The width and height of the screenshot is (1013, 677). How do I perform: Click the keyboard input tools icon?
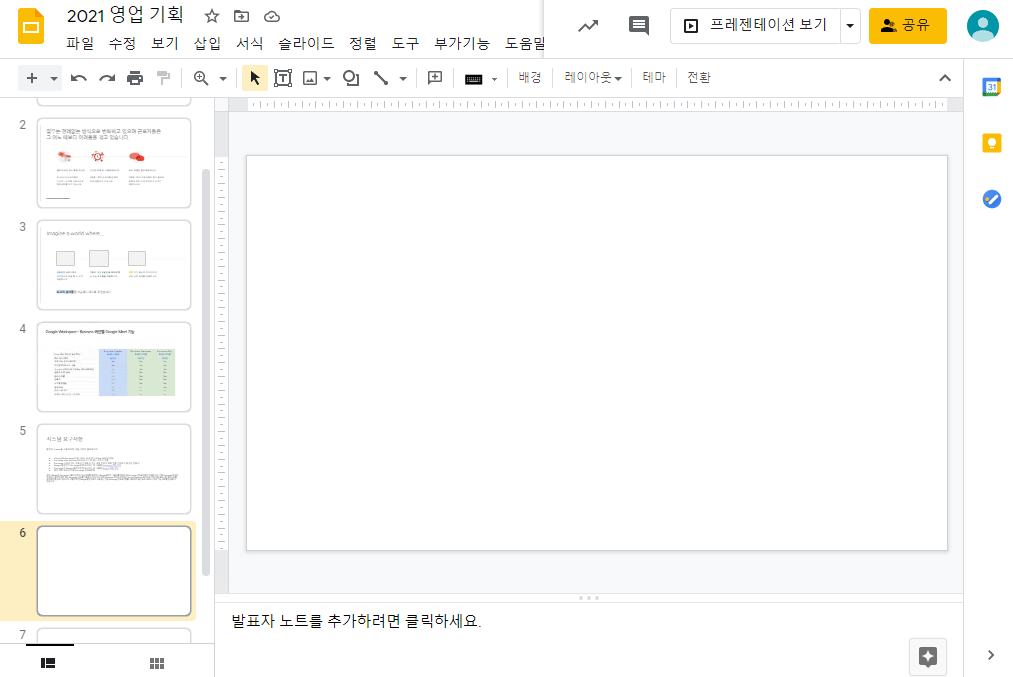coord(474,79)
